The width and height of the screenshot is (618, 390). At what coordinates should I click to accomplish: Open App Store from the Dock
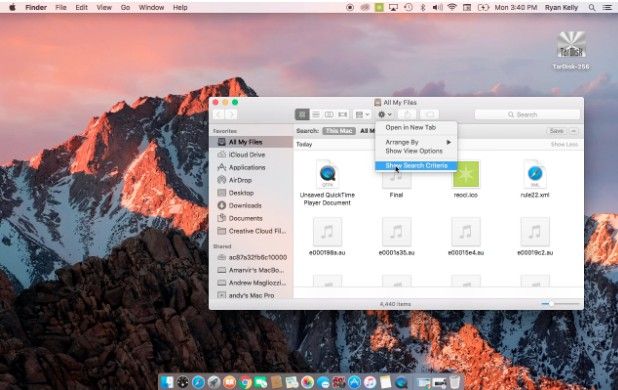coord(354,382)
